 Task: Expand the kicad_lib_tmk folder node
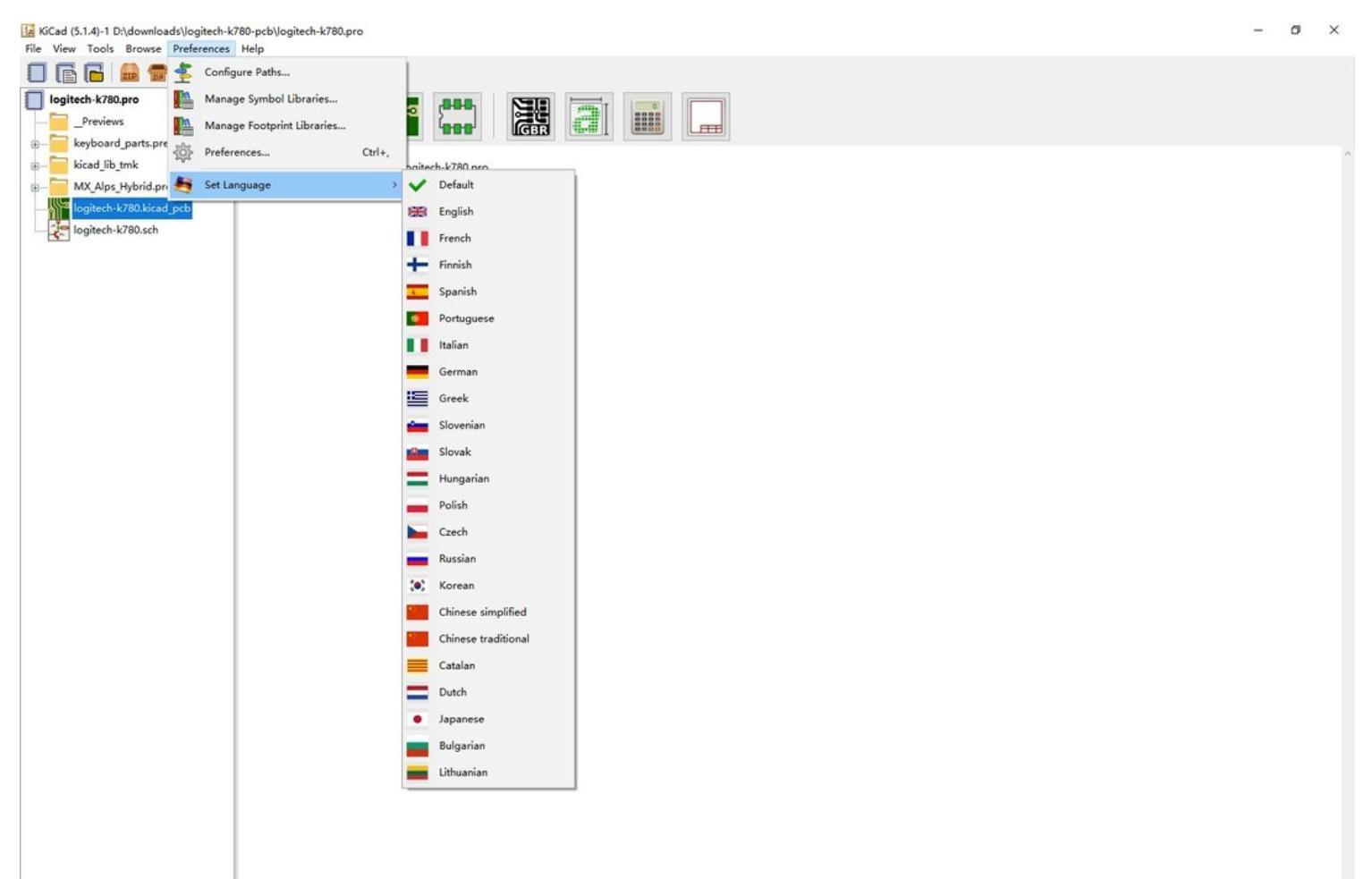[x=35, y=165]
